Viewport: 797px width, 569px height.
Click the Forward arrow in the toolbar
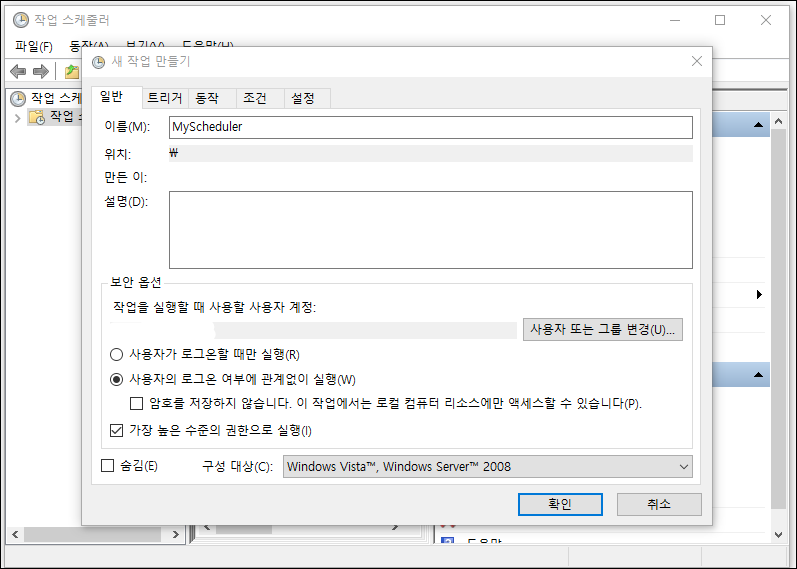[x=41, y=72]
